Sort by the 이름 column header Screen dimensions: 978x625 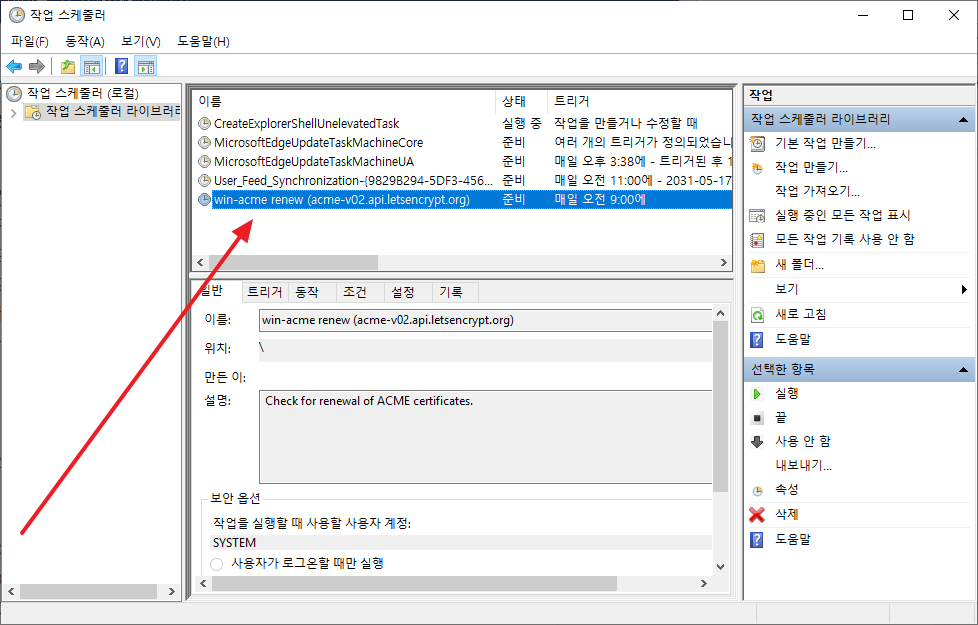pos(345,101)
